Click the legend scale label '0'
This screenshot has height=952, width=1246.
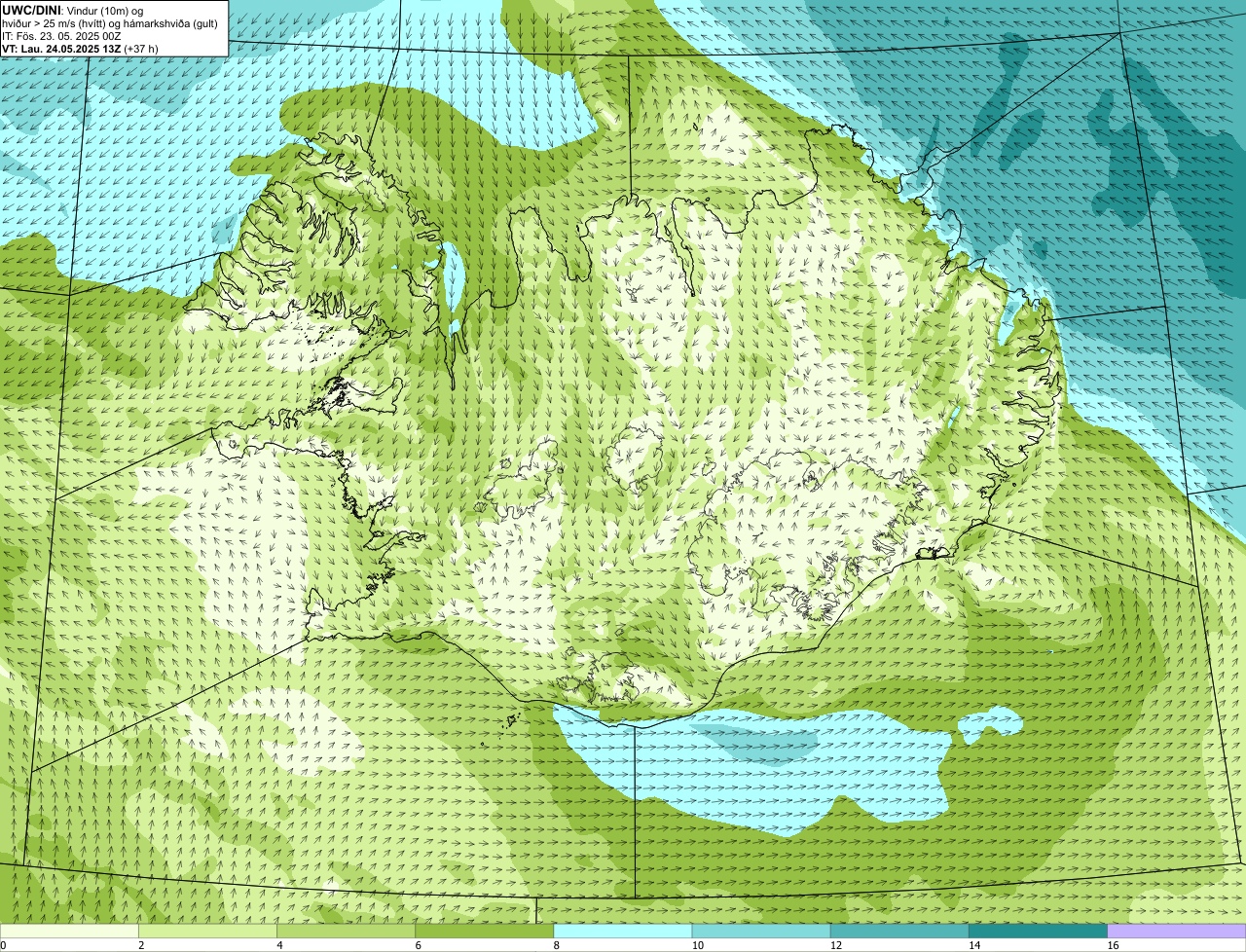pyautogui.click(x=3, y=945)
